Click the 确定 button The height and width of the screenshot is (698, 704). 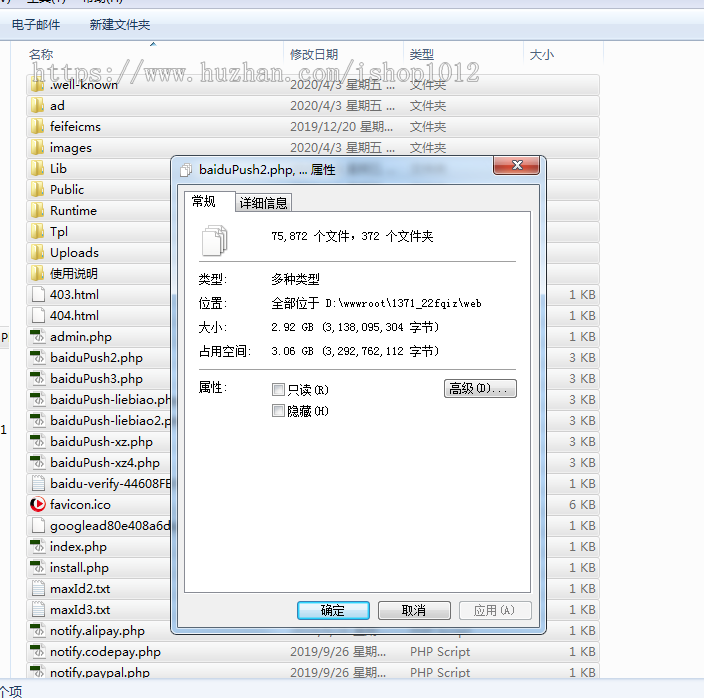coord(333,610)
